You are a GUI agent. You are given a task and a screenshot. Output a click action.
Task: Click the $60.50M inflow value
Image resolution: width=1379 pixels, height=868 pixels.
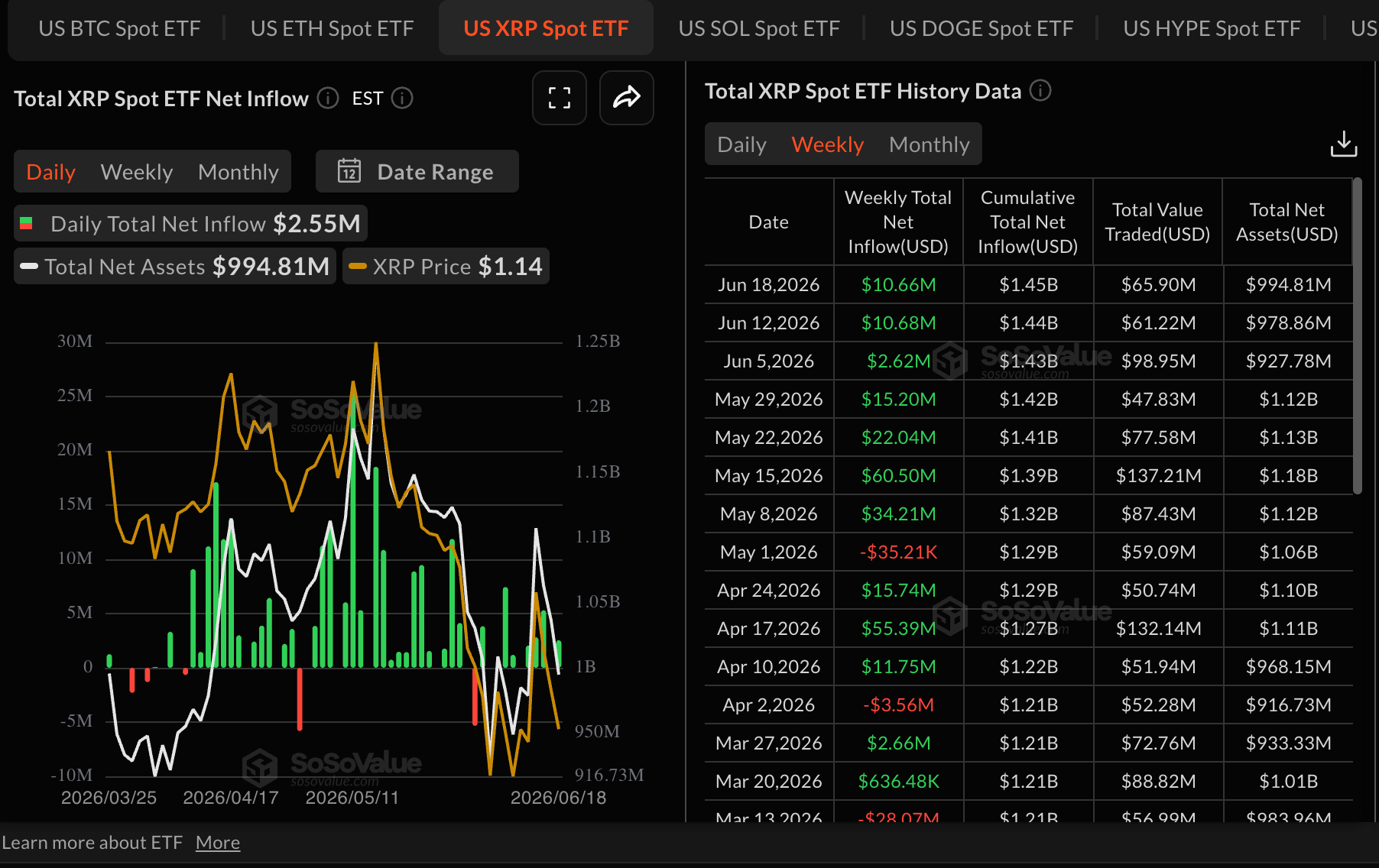pos(898,475)
